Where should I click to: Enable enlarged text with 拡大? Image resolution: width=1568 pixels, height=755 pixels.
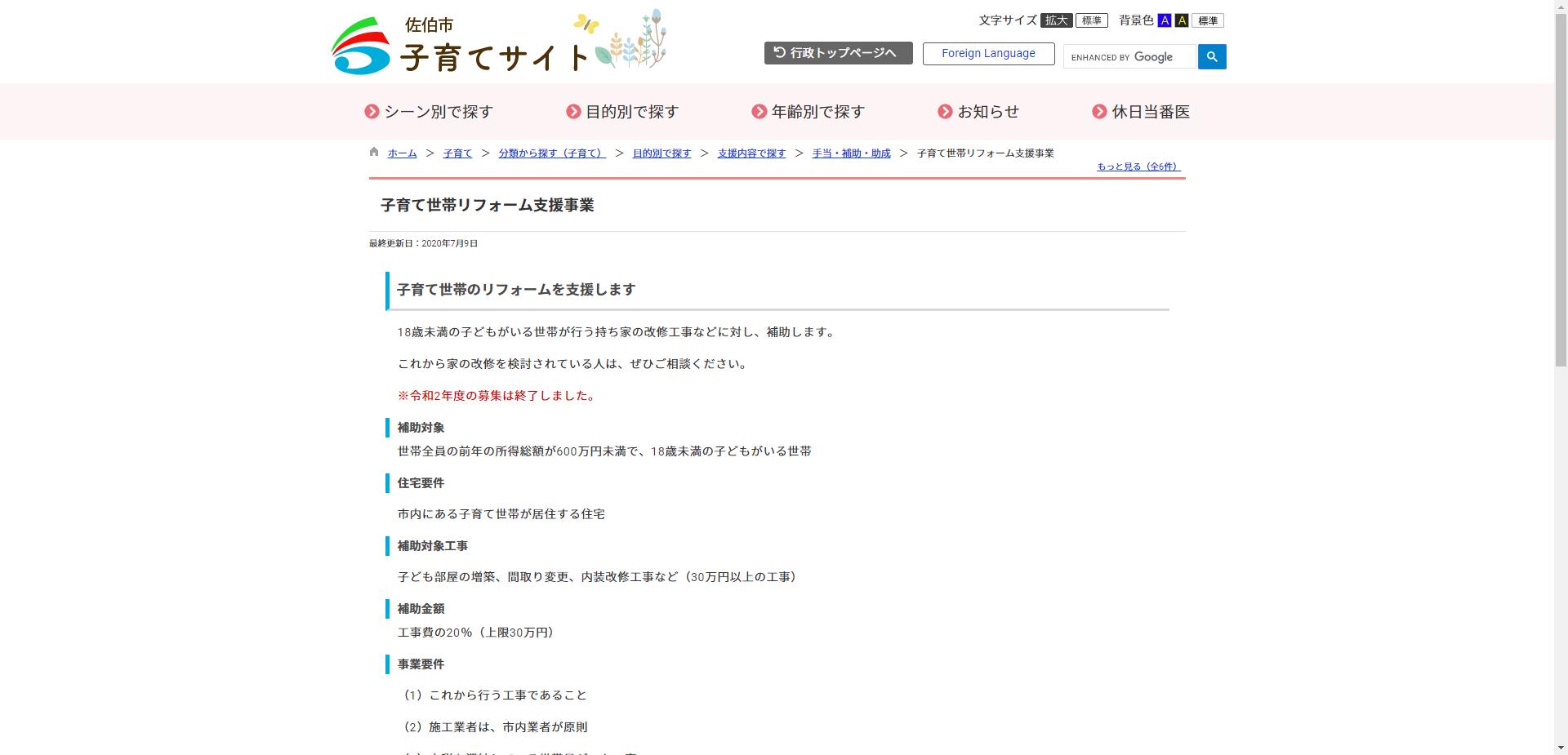tap(1055, 20)
